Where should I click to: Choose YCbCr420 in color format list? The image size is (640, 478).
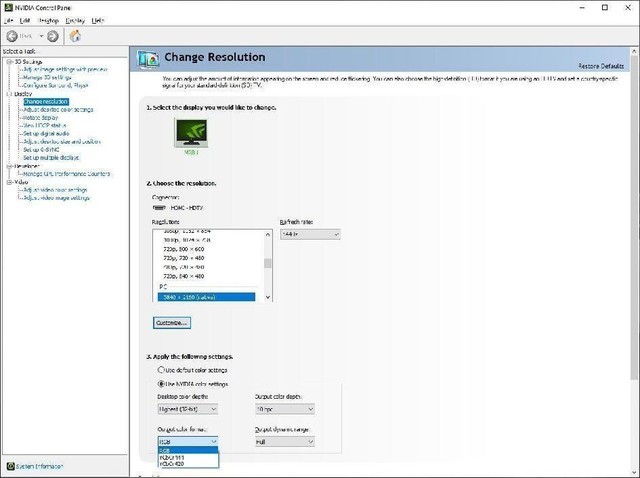click(188, 464)
